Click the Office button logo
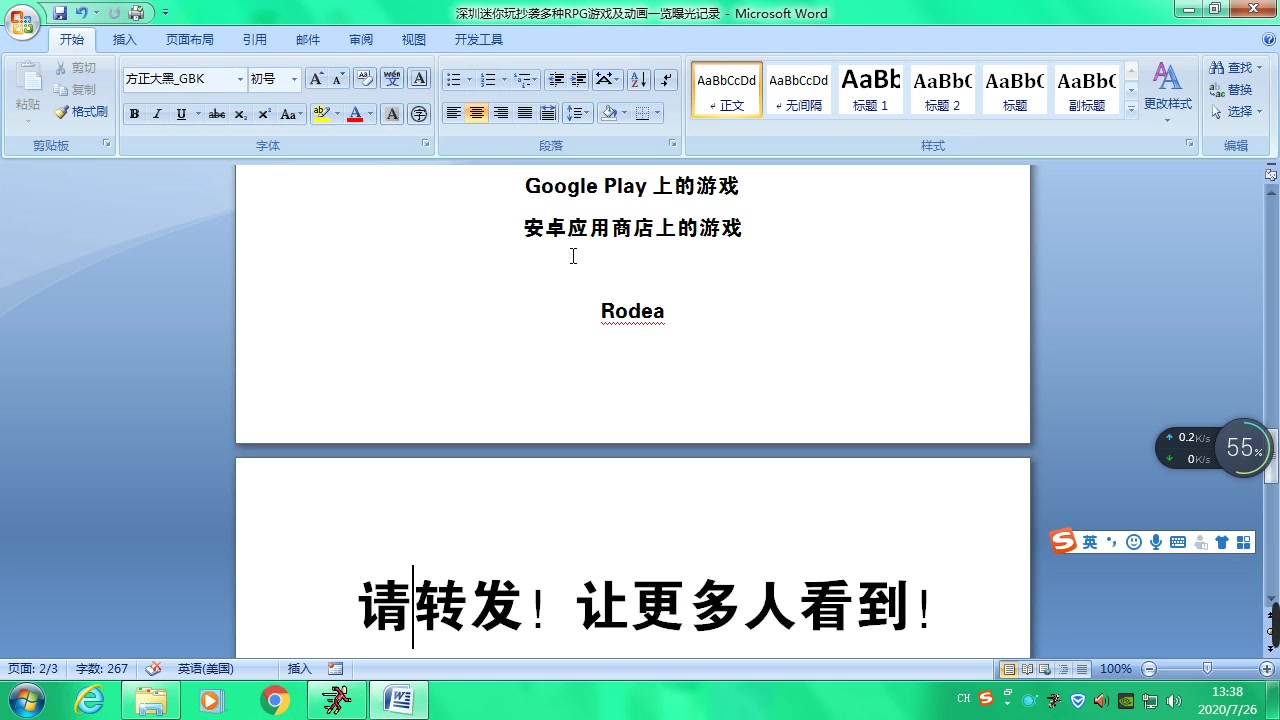1280x720 pixels. click(x=22, y=20)
